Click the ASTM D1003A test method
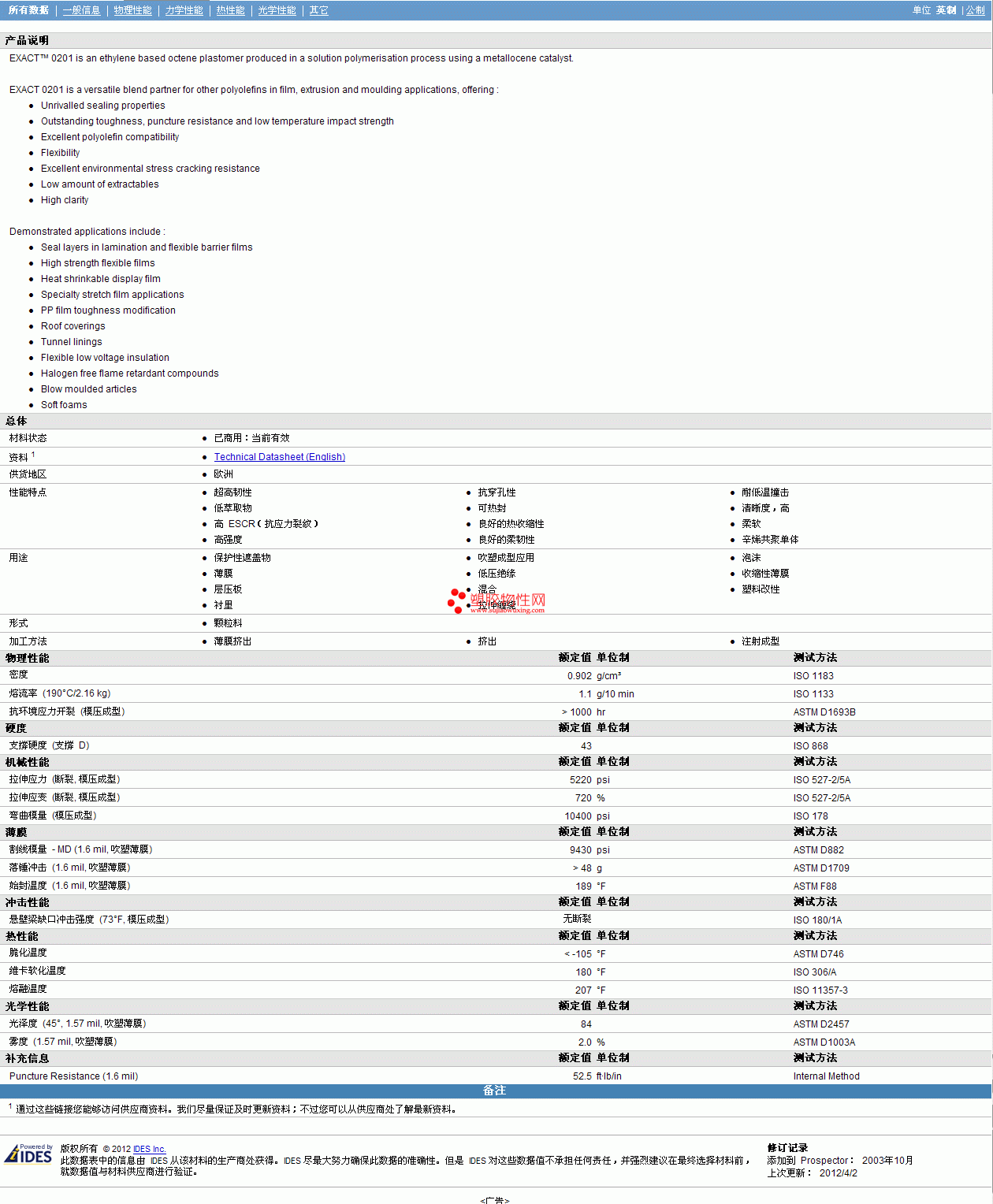Viewport: 993px width, 1204px height. [824, 1042]
